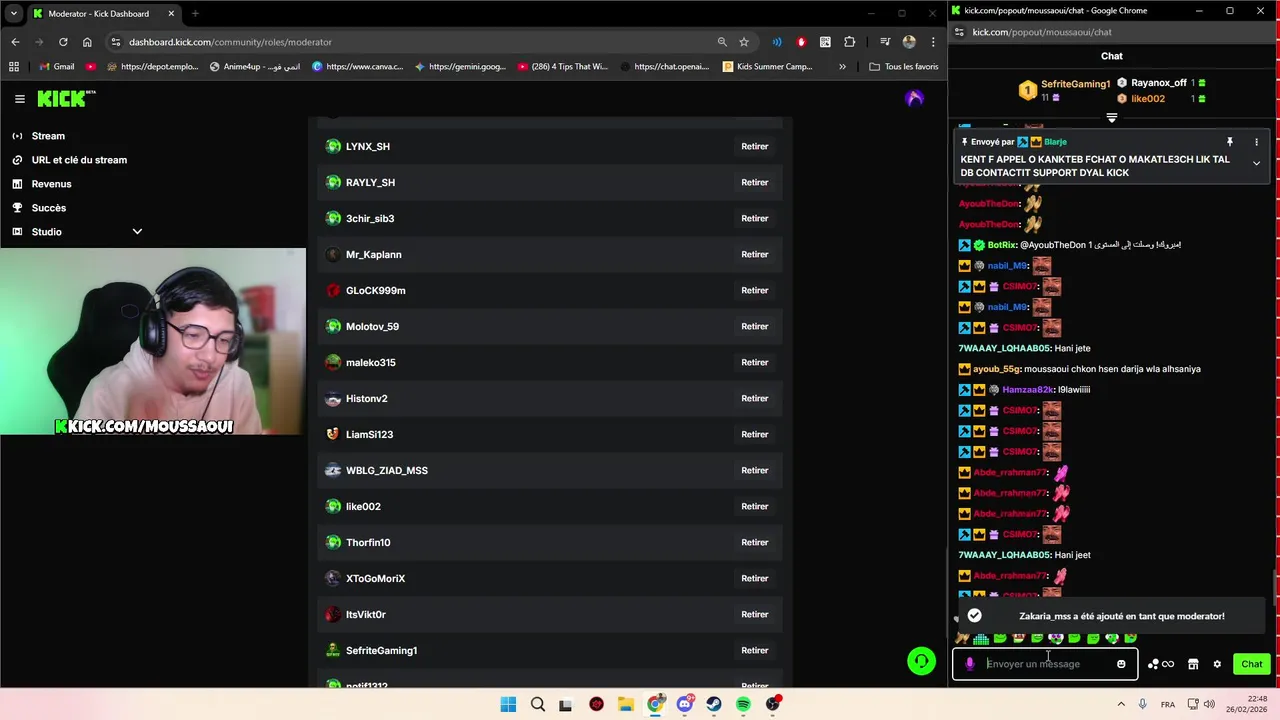Open File Explorer from the taskbar
This screenshot has width=1280, height=720.
[626, 704]
